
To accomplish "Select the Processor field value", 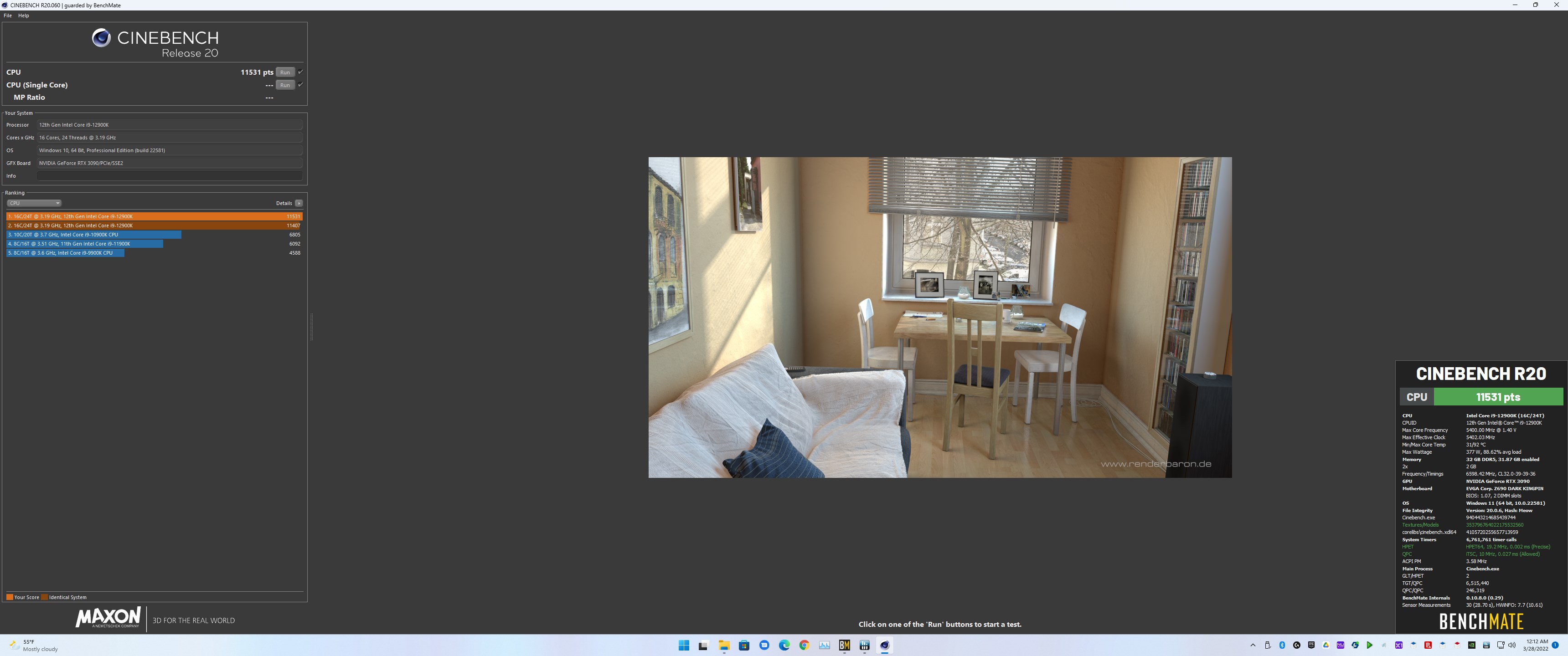I will [x=170, y=125].
